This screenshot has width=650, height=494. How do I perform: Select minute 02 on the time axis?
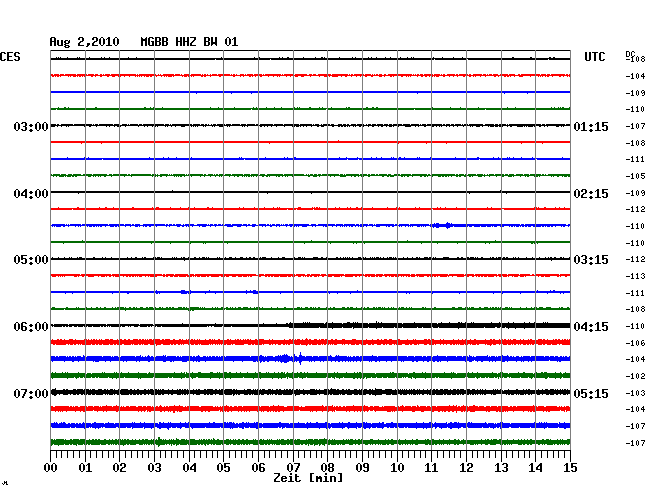119,468
